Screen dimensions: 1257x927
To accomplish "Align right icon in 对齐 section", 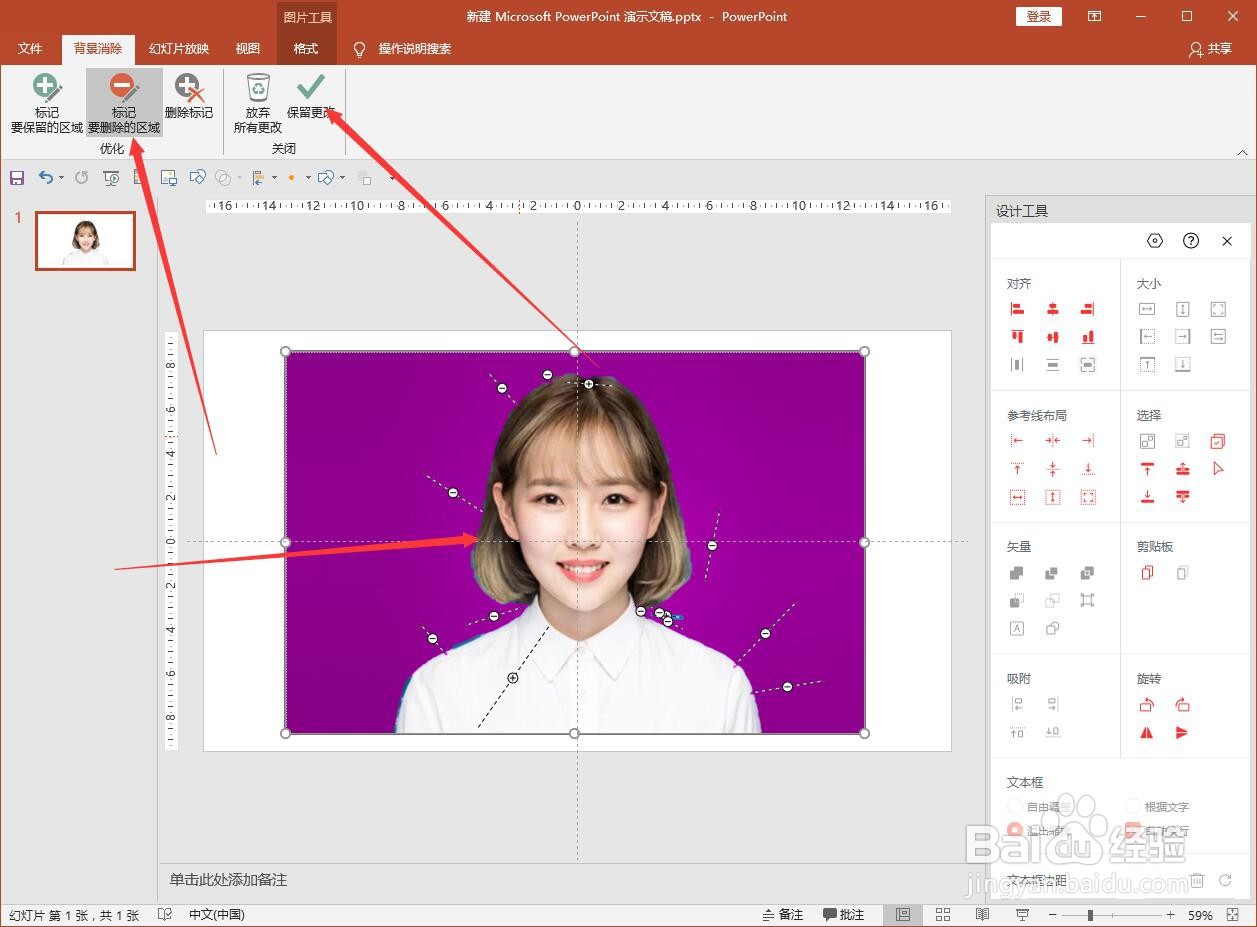I will (1087, 310).
